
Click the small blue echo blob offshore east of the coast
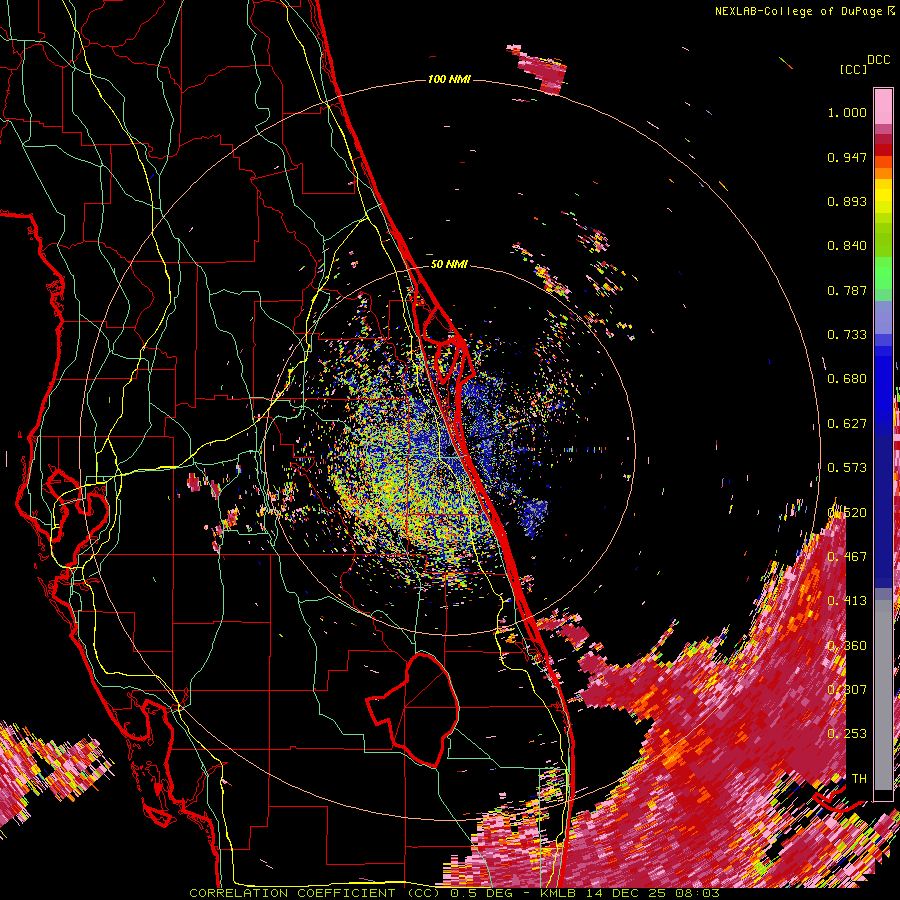(x=533, y=517)
